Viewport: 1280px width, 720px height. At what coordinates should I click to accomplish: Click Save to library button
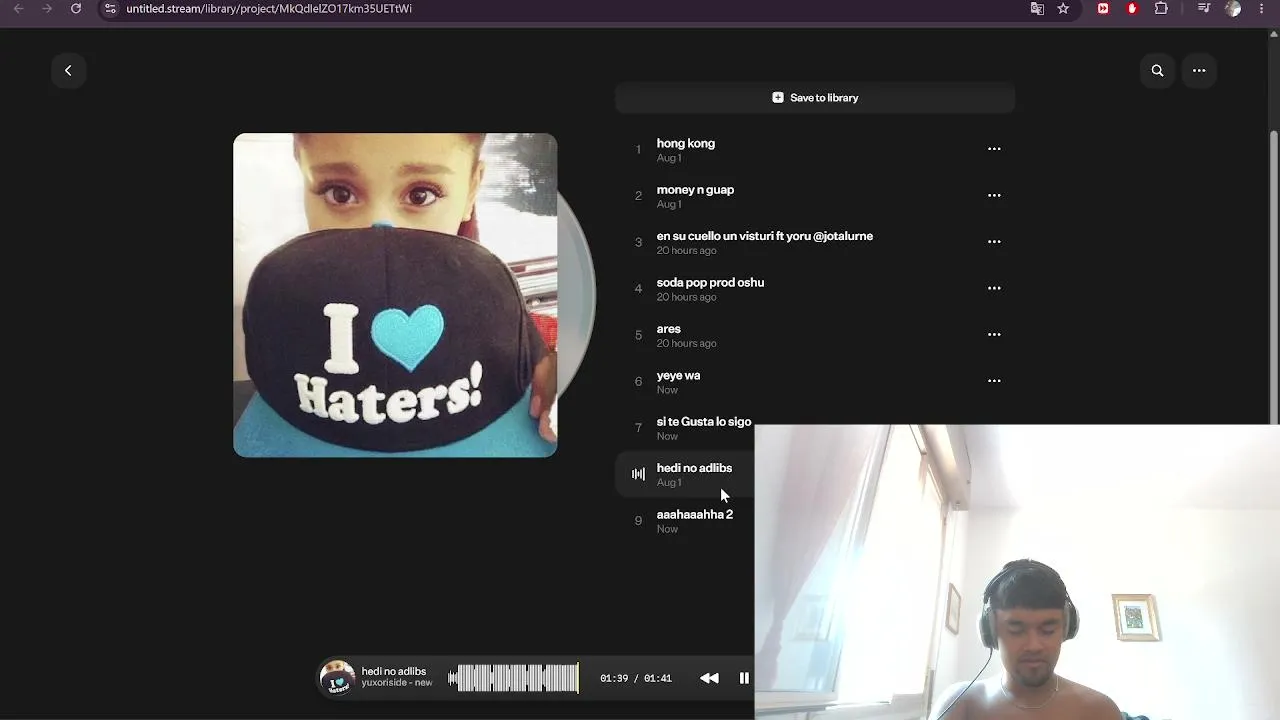pyautogui.click(x=815, y=98)
